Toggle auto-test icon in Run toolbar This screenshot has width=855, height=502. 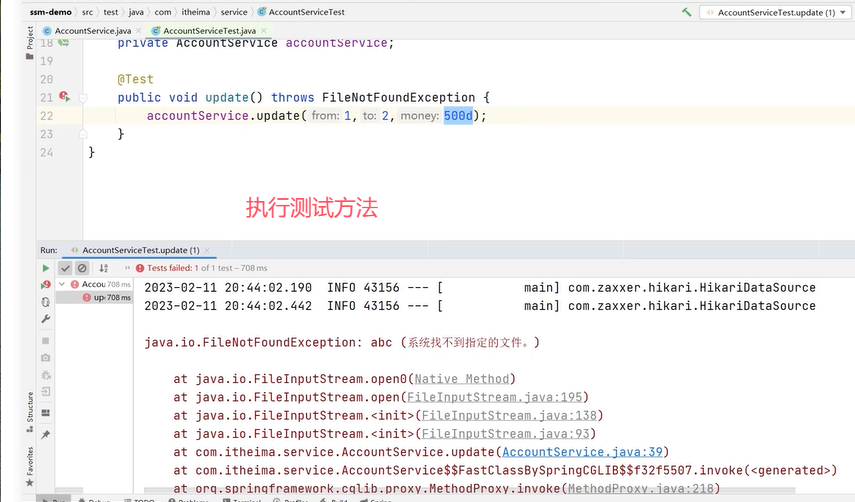click(x=46, y=302)
